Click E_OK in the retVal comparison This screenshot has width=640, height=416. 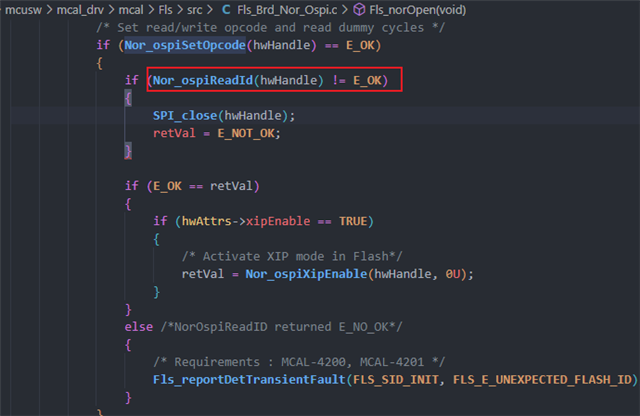[x=167, y=186]
